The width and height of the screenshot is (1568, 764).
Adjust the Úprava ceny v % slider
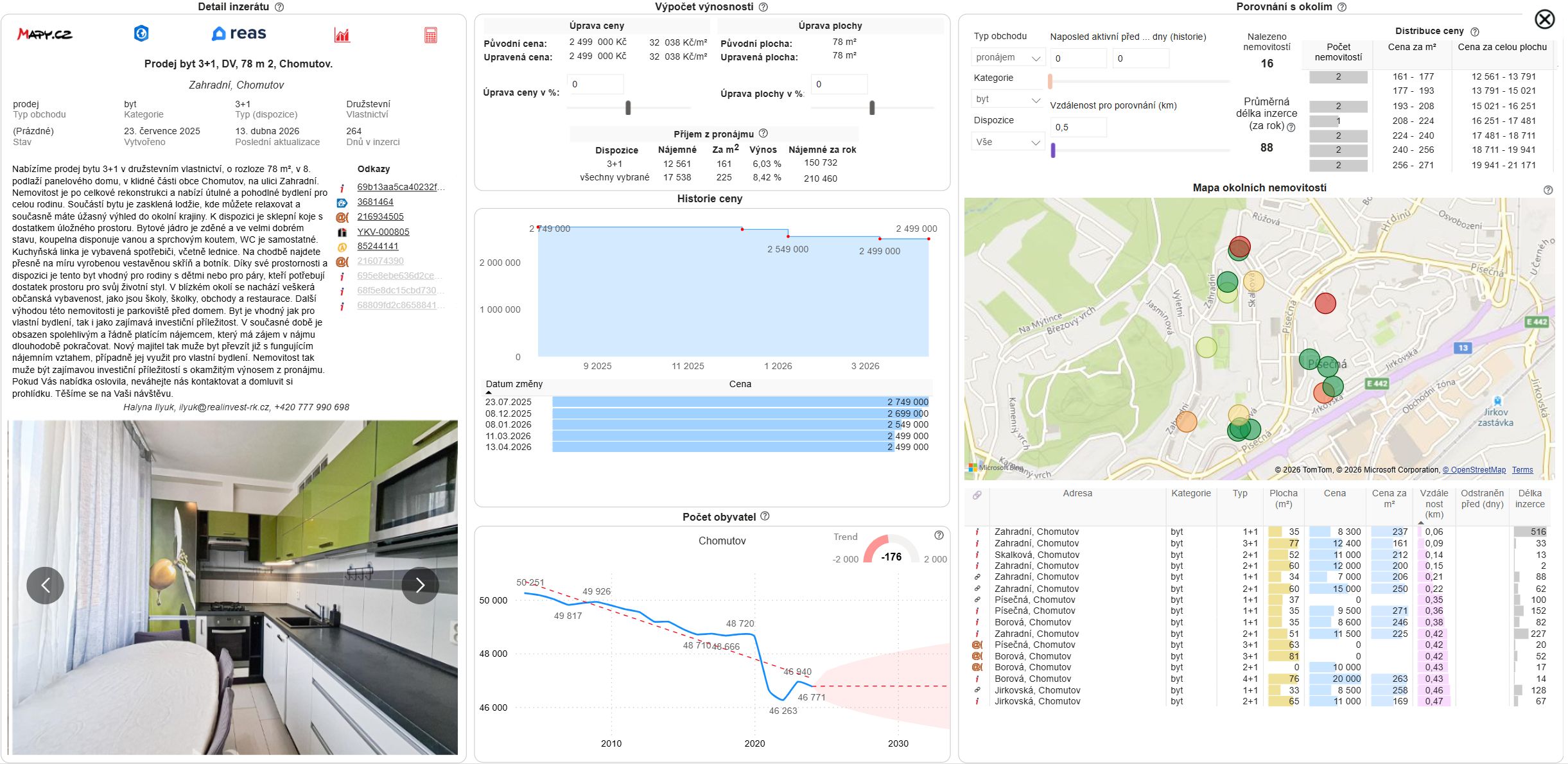[628, 108]
